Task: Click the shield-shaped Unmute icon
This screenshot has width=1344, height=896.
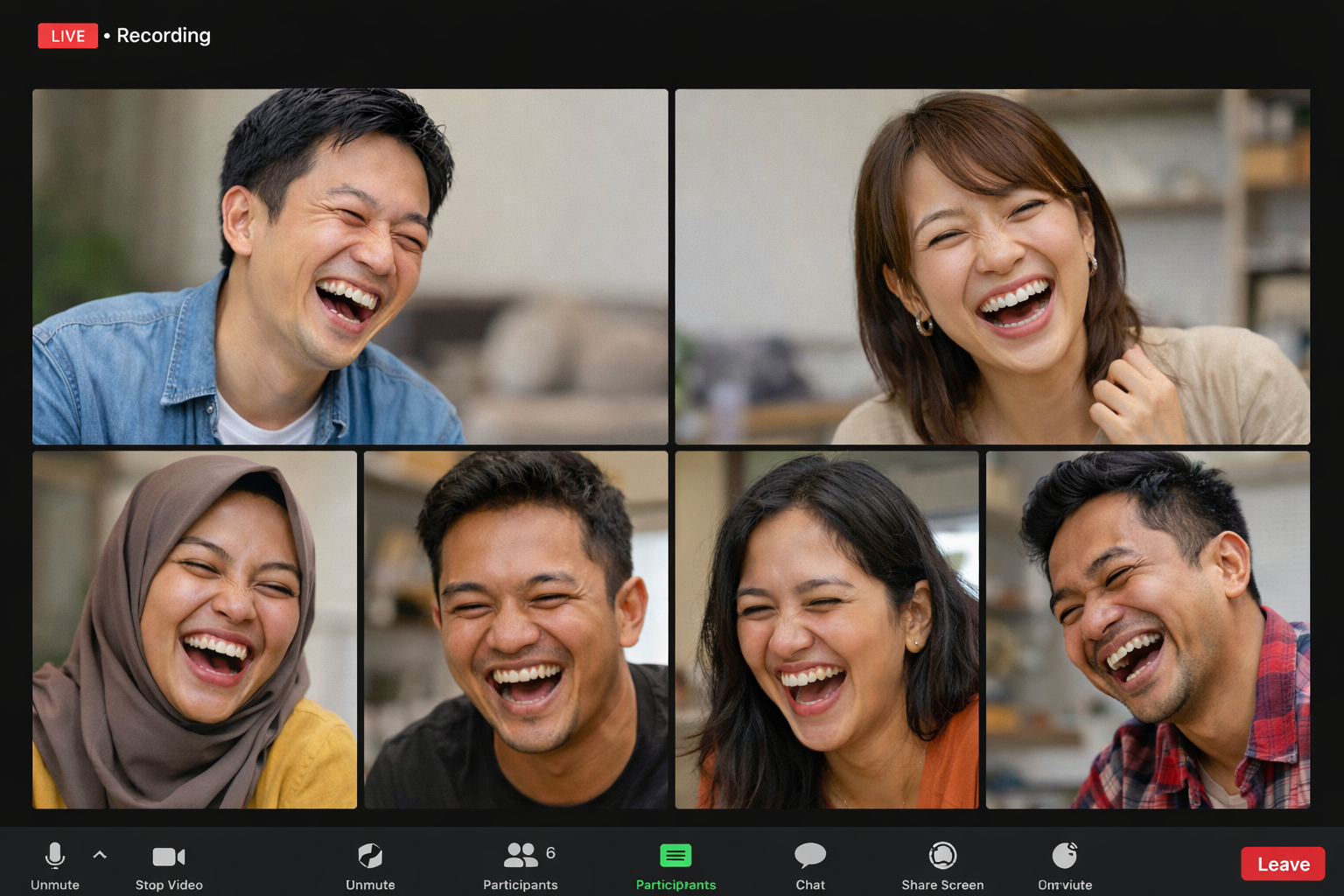Action: (x=370, y=855)
